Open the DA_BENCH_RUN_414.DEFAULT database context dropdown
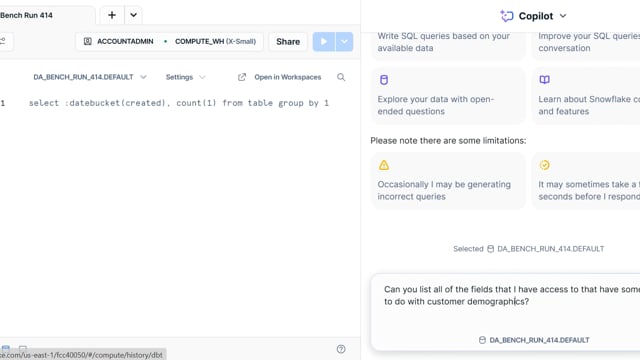The image size is (640, 360). click(x=89, y=77)
